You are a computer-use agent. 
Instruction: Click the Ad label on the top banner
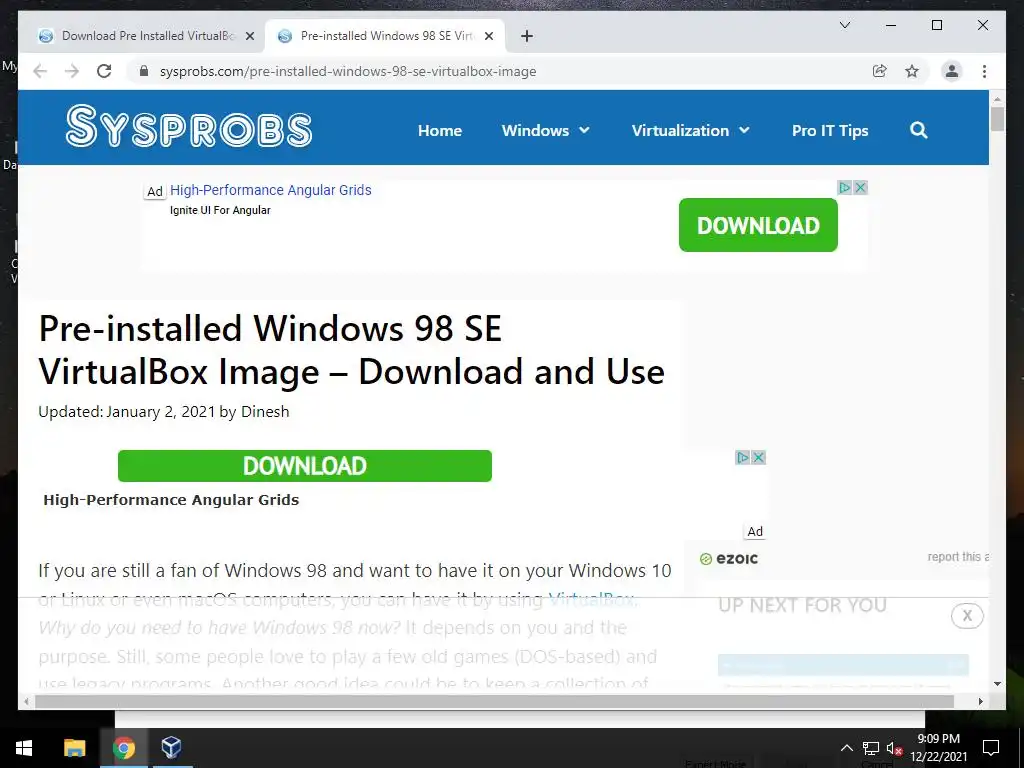[x=155, y=191]
